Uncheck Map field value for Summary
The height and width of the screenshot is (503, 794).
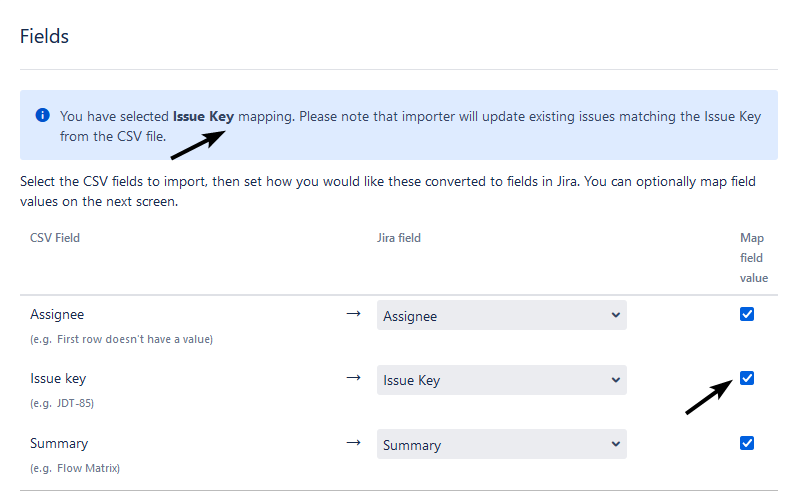(x=746, y=443)
